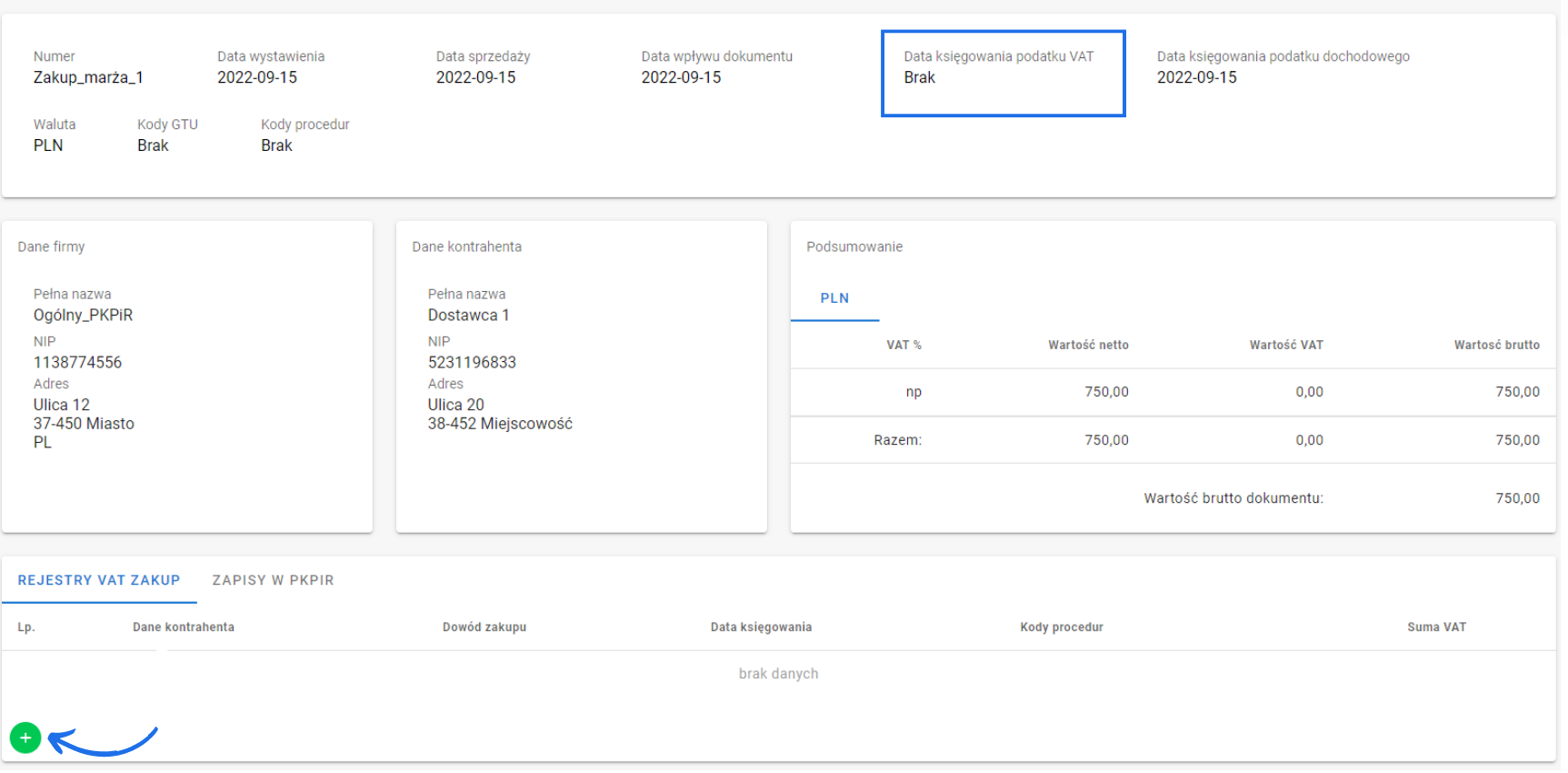Click the Data wpływu dokumentu date value
Screen dimensions: 1568x773
(681, 78)
